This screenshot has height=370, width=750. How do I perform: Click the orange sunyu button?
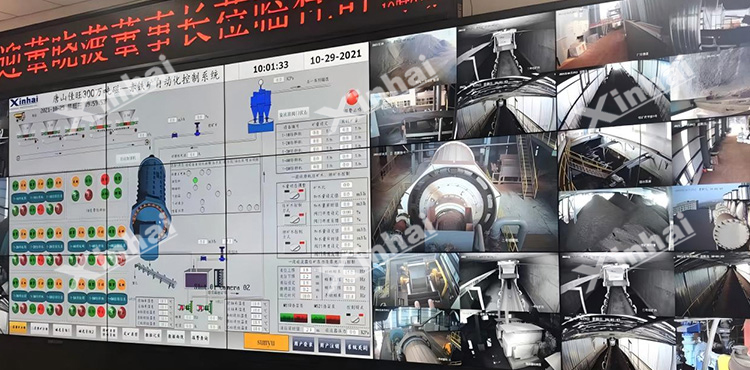tap(266, 342)
